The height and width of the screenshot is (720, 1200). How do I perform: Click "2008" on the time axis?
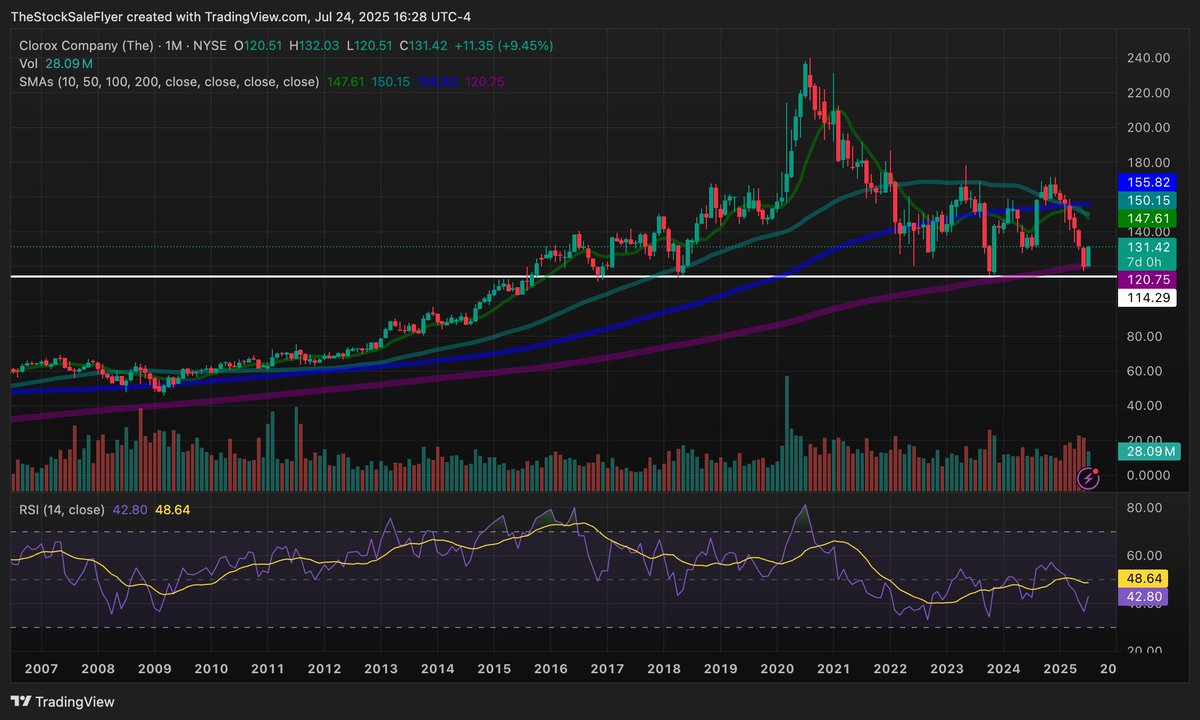(96, 669)
